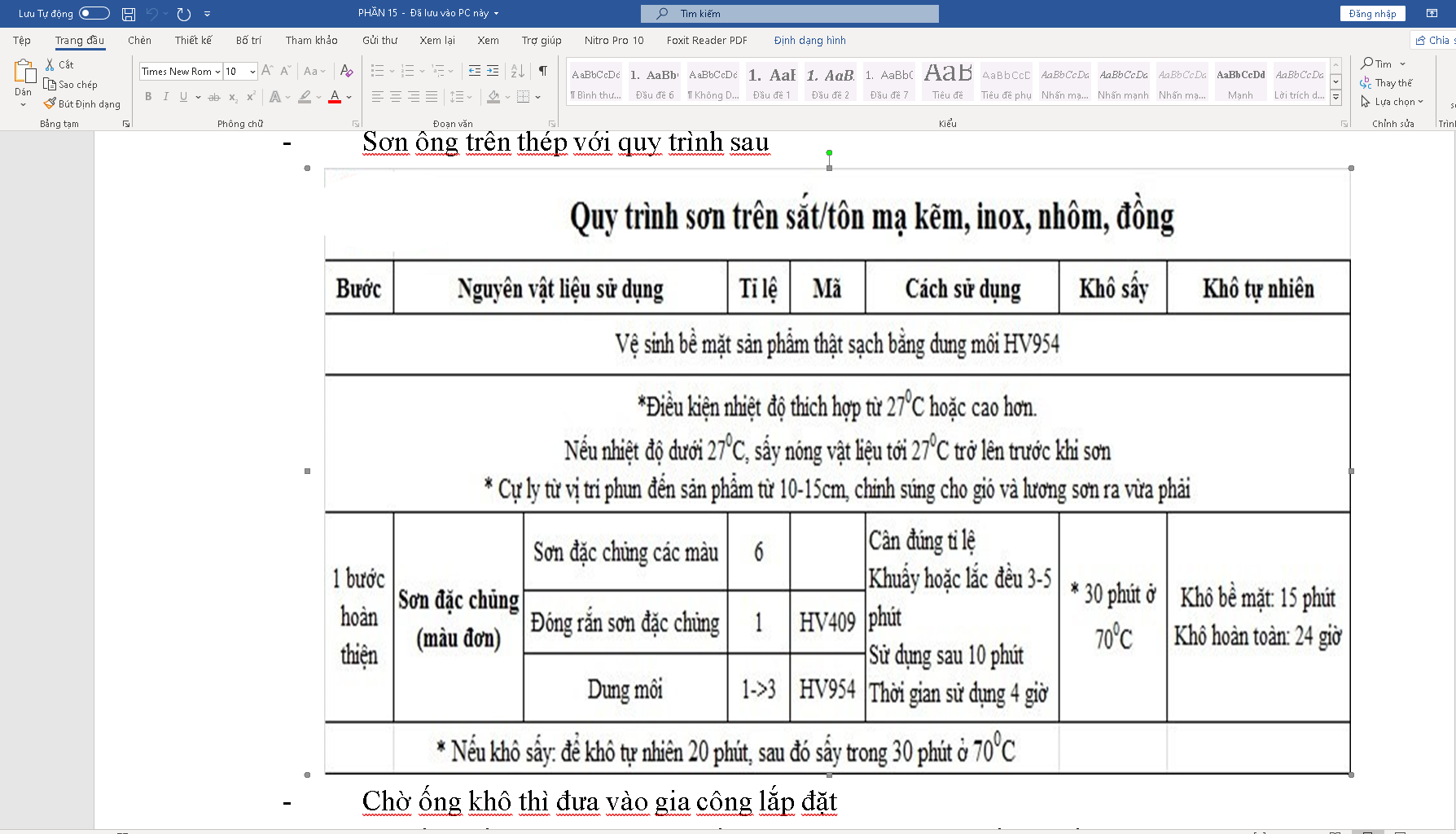Toggle Bold formatting
This screenshot has width=1456, height=834.
click(148, 97)
